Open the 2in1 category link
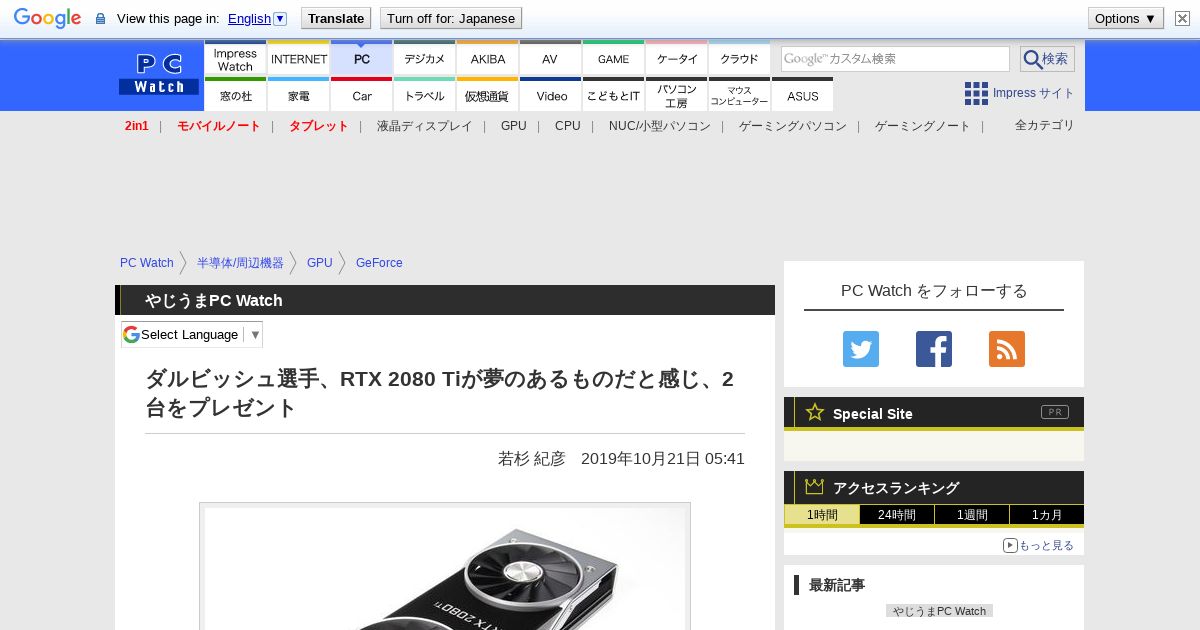1200x630 pixels. tap(137, 126)
